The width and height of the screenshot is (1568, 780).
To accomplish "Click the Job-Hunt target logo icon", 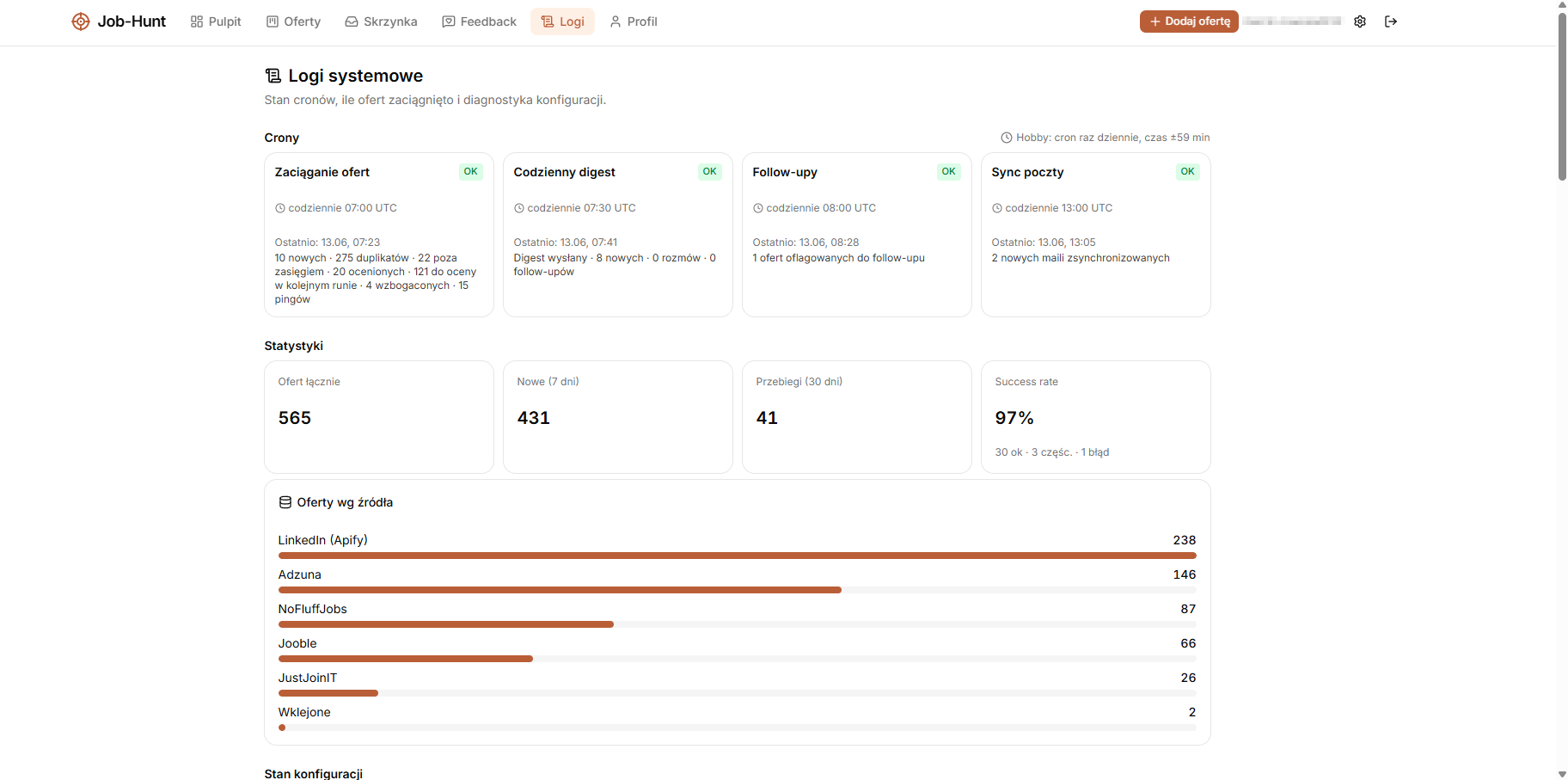I will coord(80,21).
